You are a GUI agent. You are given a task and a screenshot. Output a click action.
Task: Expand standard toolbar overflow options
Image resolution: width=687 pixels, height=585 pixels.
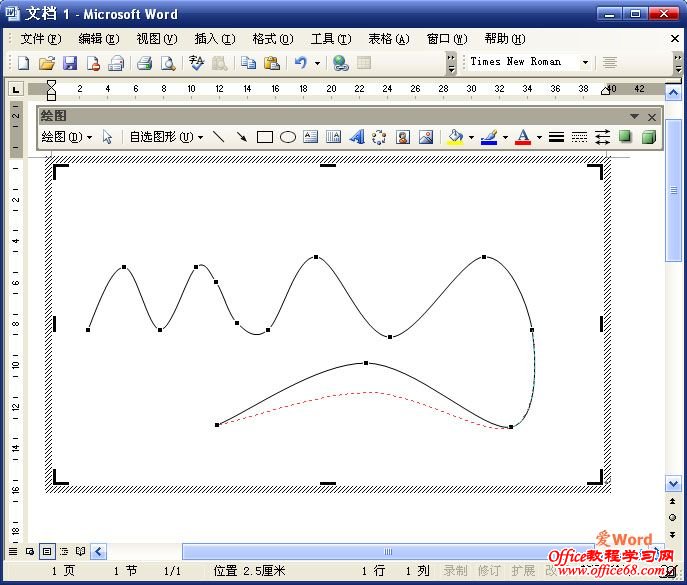click(x=451, y=64)
